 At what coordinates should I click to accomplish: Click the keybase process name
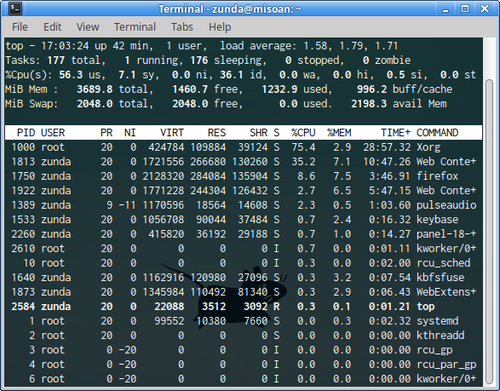[437, 220]
